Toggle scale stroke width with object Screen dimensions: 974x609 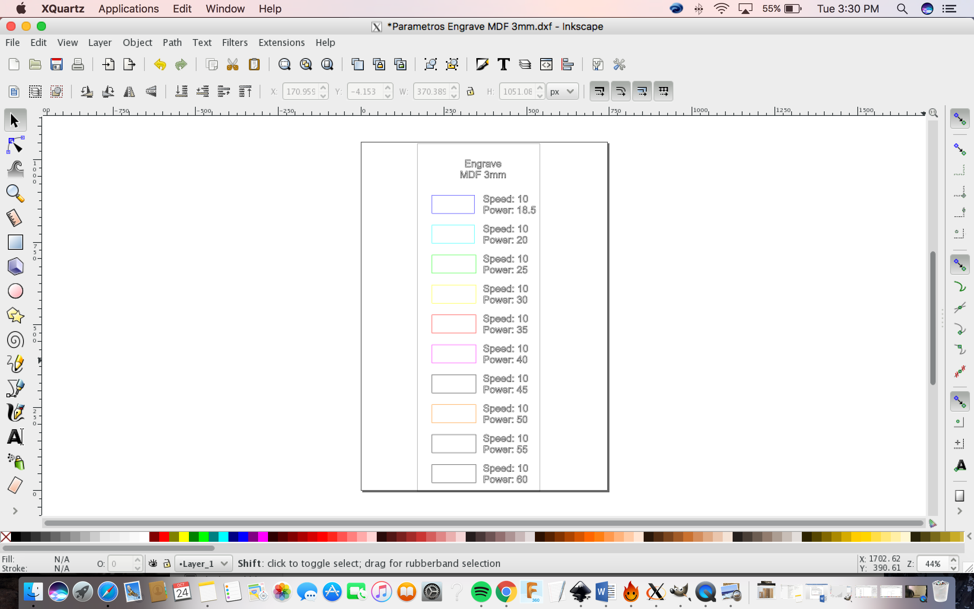pos(599,91)
